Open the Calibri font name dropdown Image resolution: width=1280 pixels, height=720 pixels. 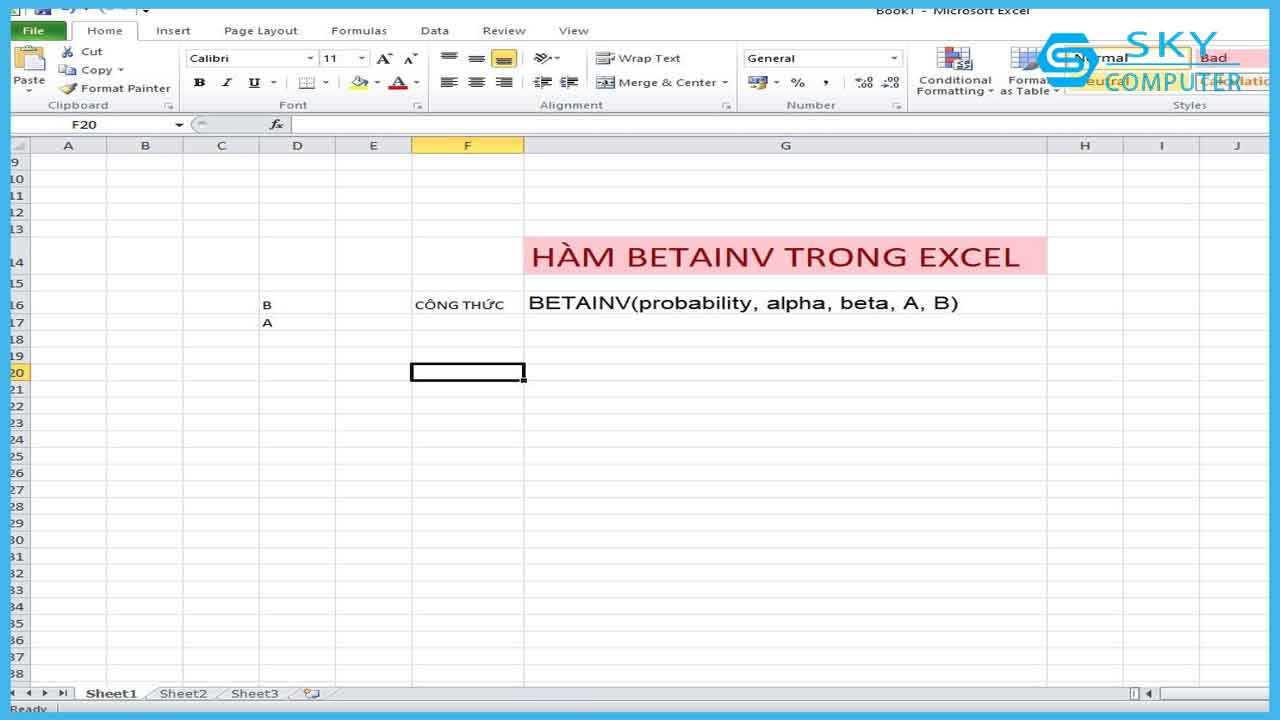[x=311, y=59]
